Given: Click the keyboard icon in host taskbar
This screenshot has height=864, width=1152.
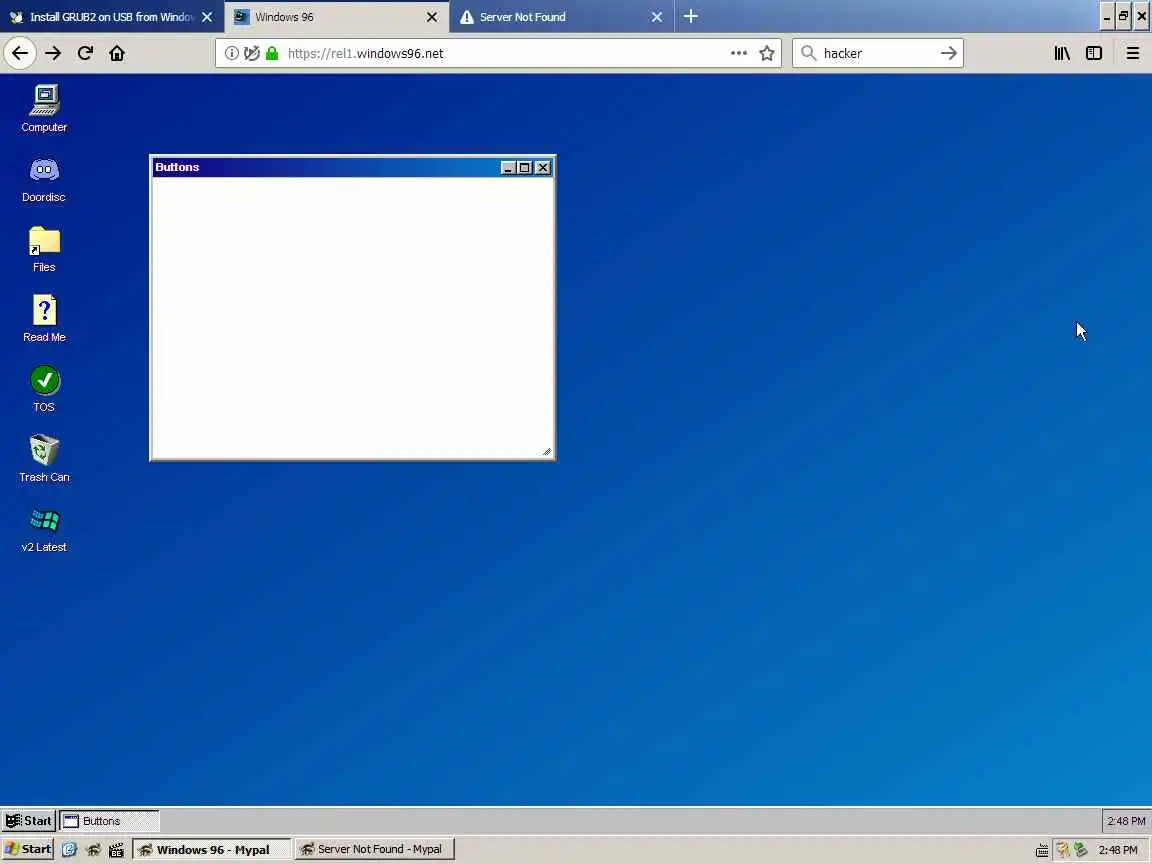Looking at the screenshot, I should pyautogui.click(x=1042, y=850).
